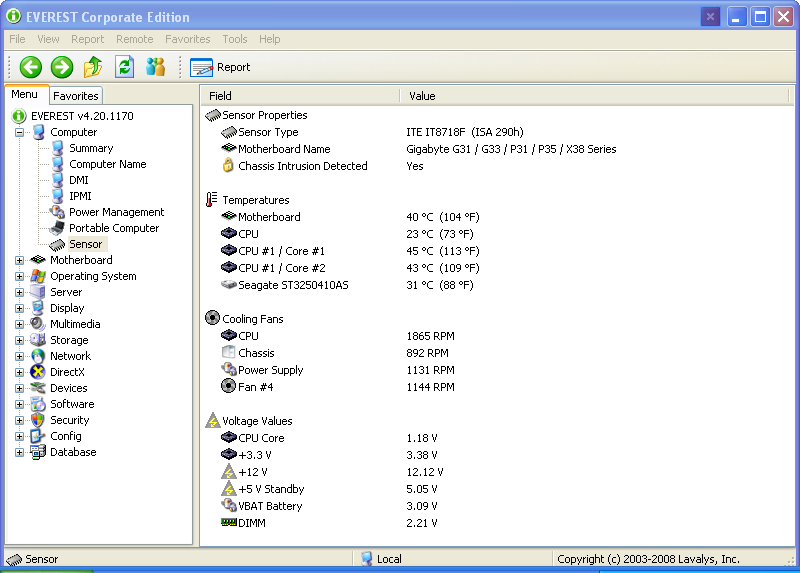Click the Chassis Intrusion Detected lock icon
This screenshot has width=800, height=573.
[x=228, y=165]
